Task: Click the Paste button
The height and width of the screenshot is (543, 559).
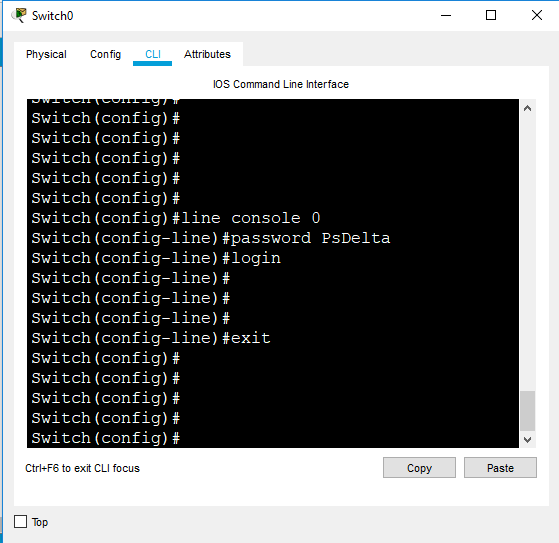Action: tap(500, 467)
